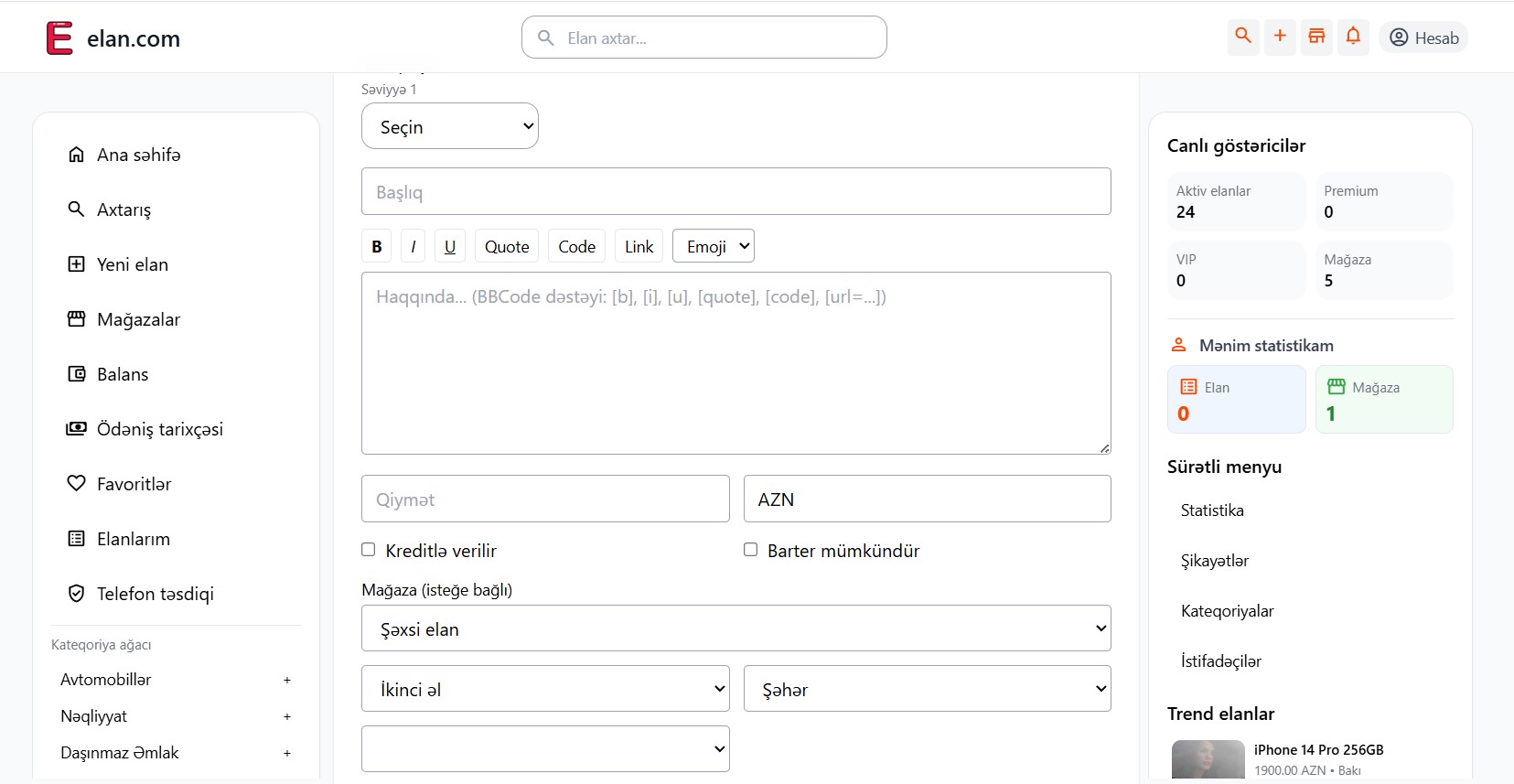Apply italic formatting in editor toolbar
The height and width of the screenshot is (784, 1514).
pos(413,246)
